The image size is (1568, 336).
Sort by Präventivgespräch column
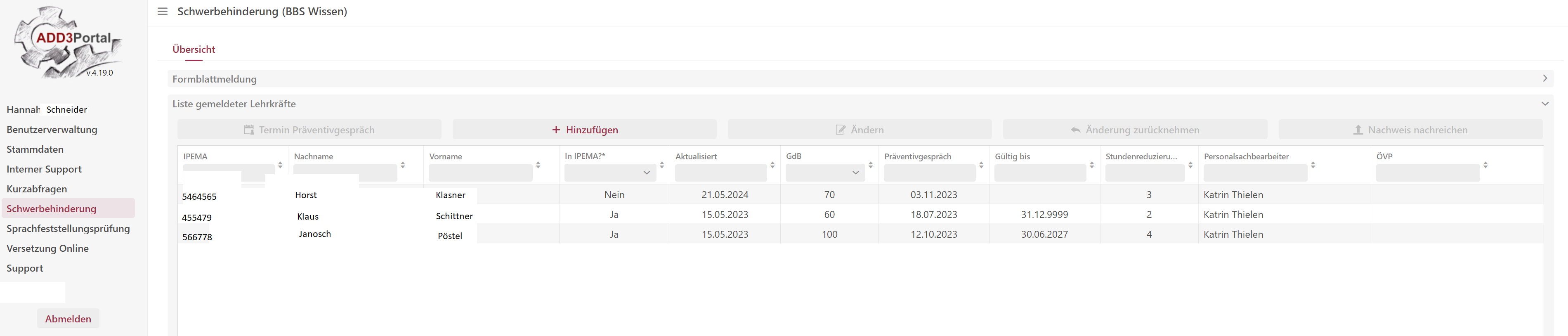[x=981, y=165]
